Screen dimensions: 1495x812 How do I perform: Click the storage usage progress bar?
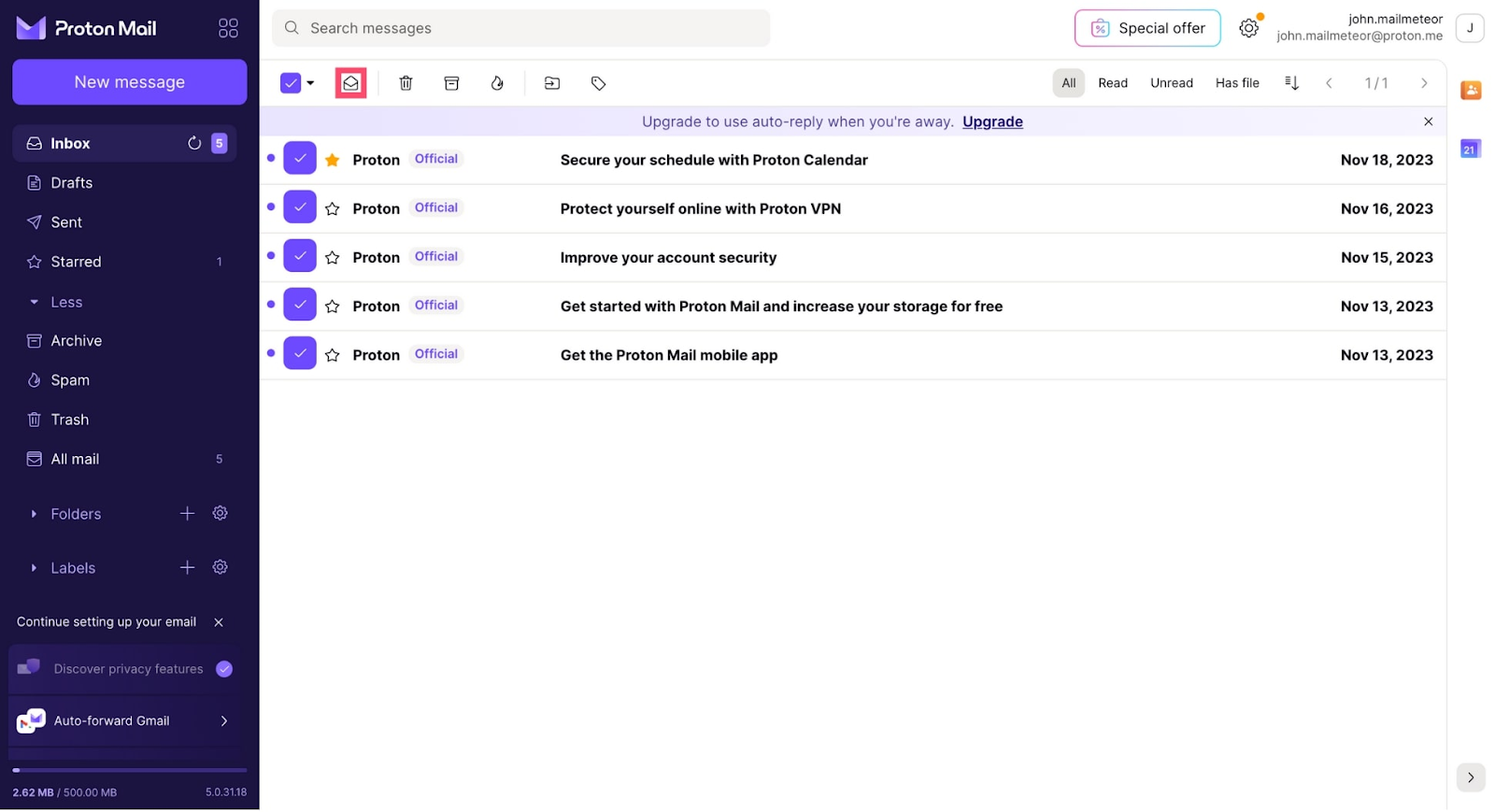pyautogui.click(x=130, y=770)
